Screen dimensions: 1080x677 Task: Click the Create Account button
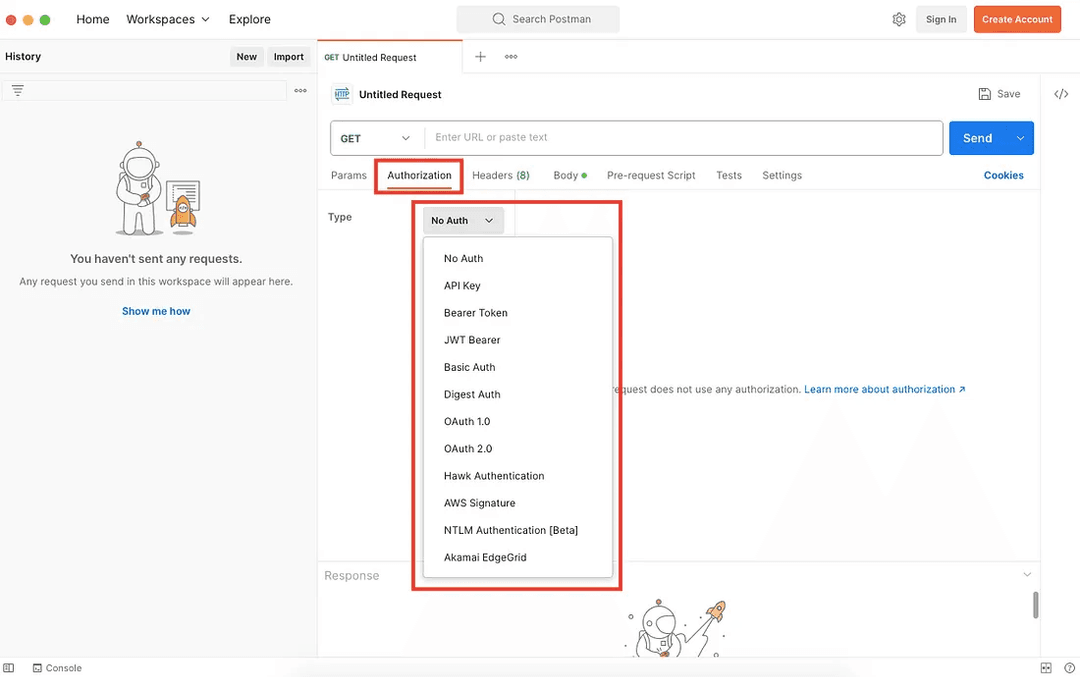(x=1017, y=19)
